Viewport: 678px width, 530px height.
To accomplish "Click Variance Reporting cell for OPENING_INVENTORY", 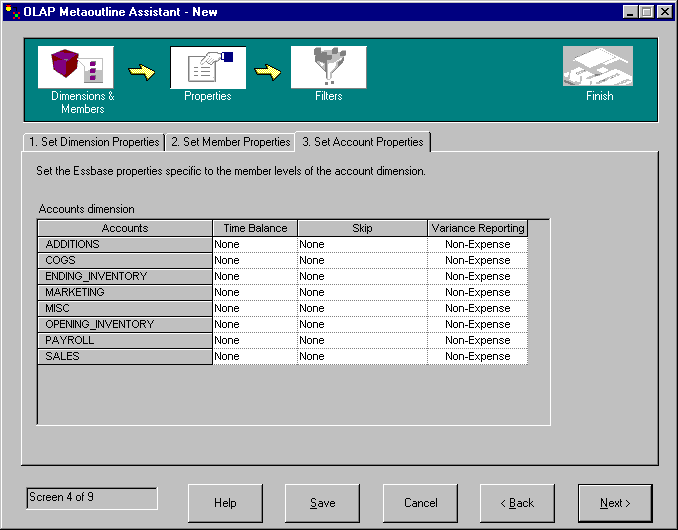I will tap(478, 324).
